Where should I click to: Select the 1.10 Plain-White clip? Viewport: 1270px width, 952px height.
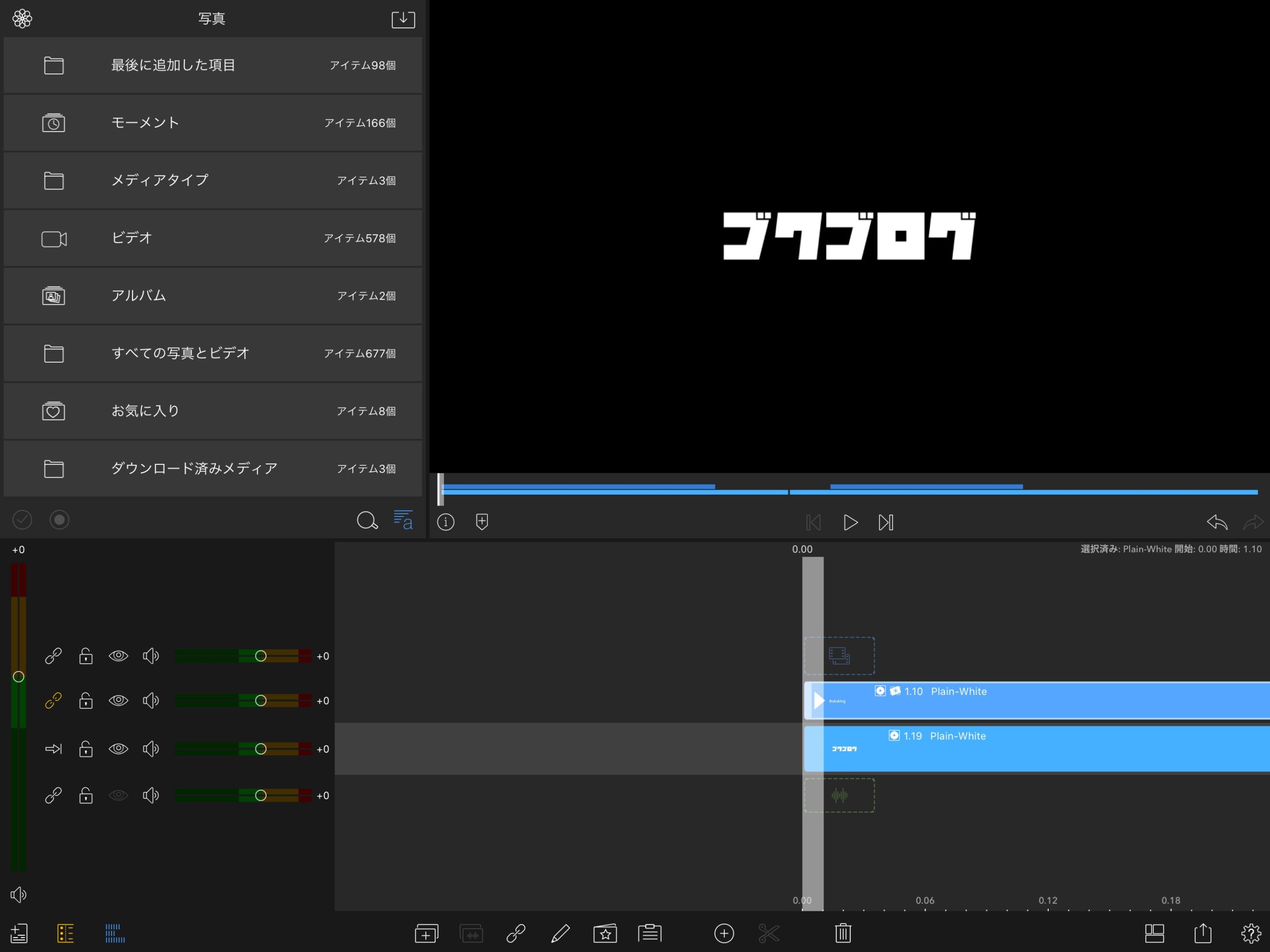pos(1037,700)
